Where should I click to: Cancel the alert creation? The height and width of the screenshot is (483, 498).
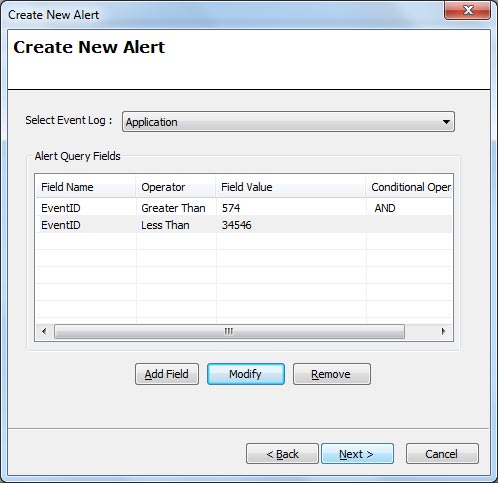(442, 454)
